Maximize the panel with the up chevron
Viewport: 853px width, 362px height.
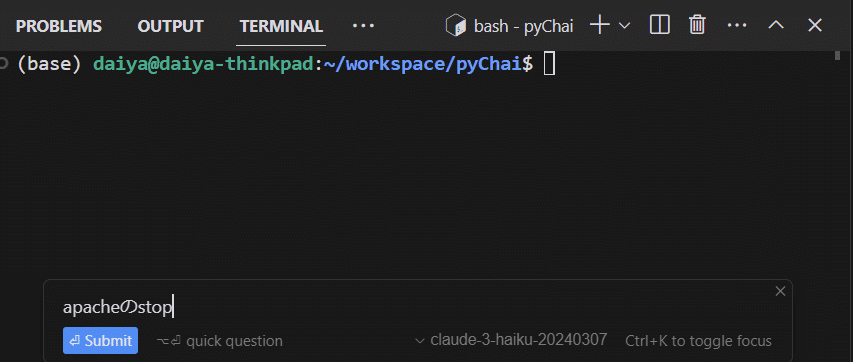[x=776, y=25]
